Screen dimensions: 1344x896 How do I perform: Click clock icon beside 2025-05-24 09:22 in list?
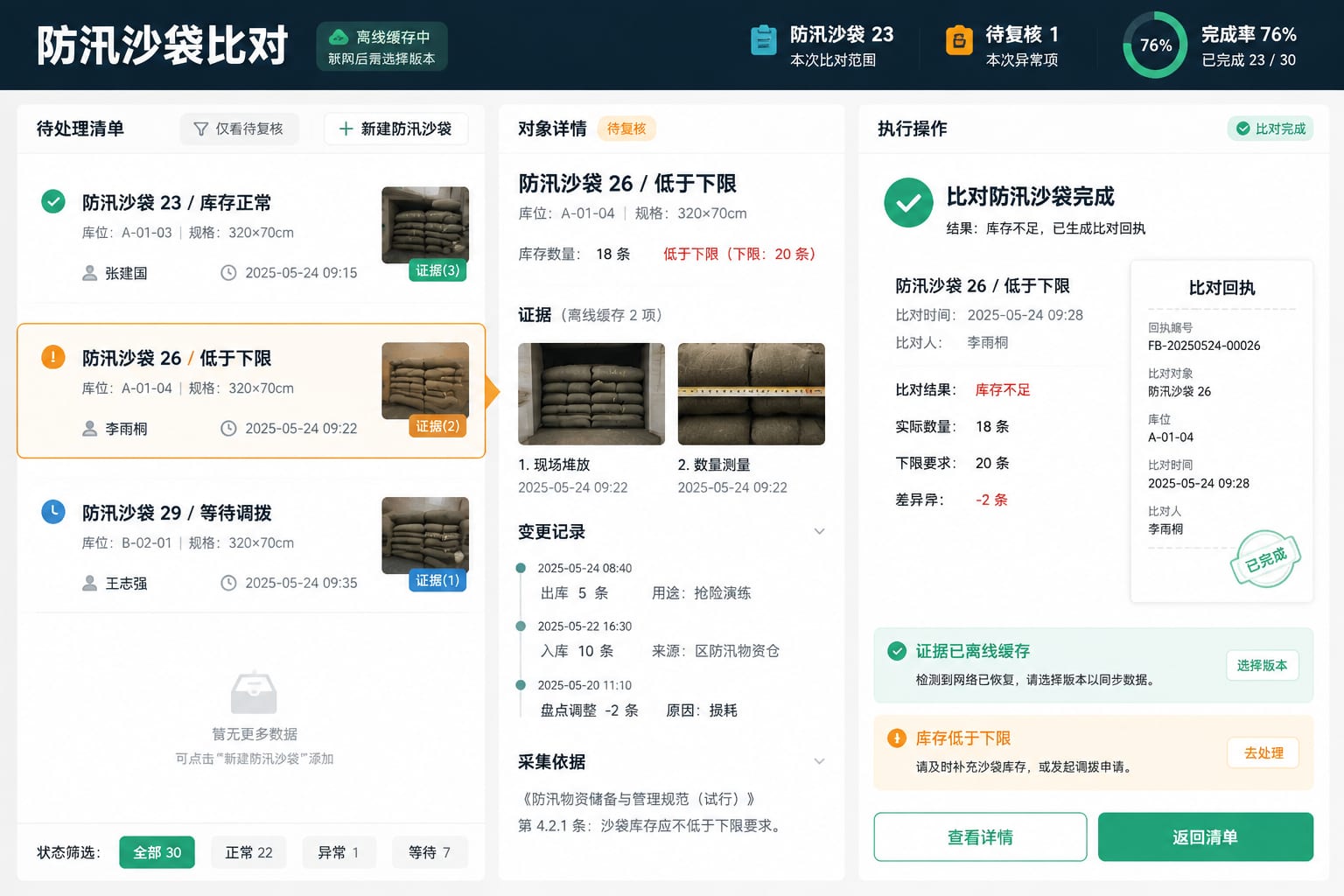tap(228, 428)
